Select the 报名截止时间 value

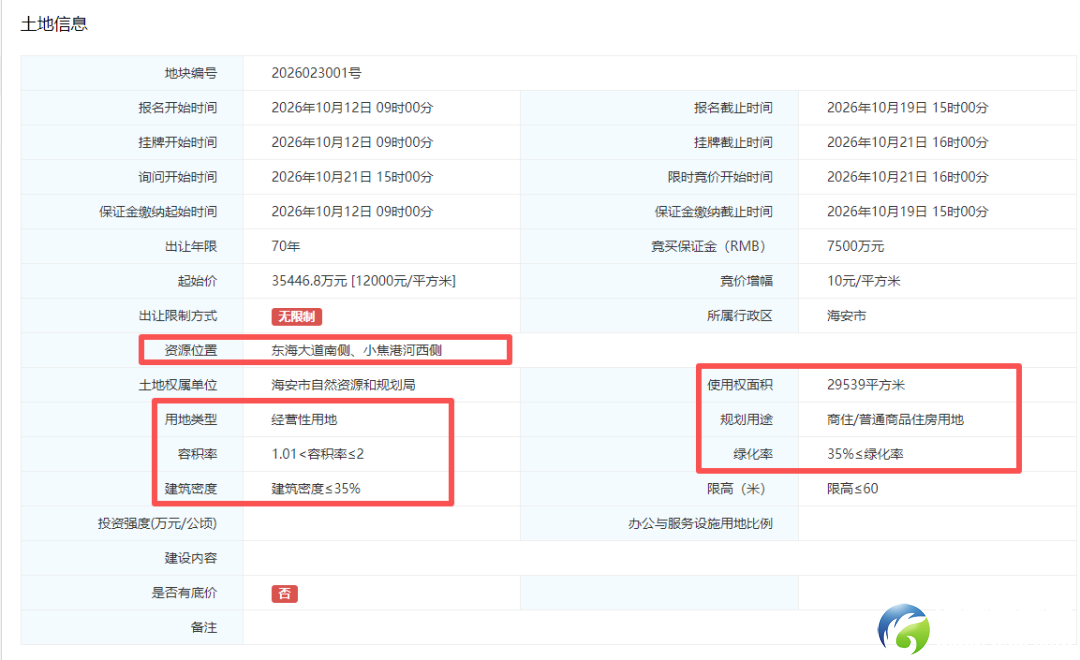click(907, 107)
